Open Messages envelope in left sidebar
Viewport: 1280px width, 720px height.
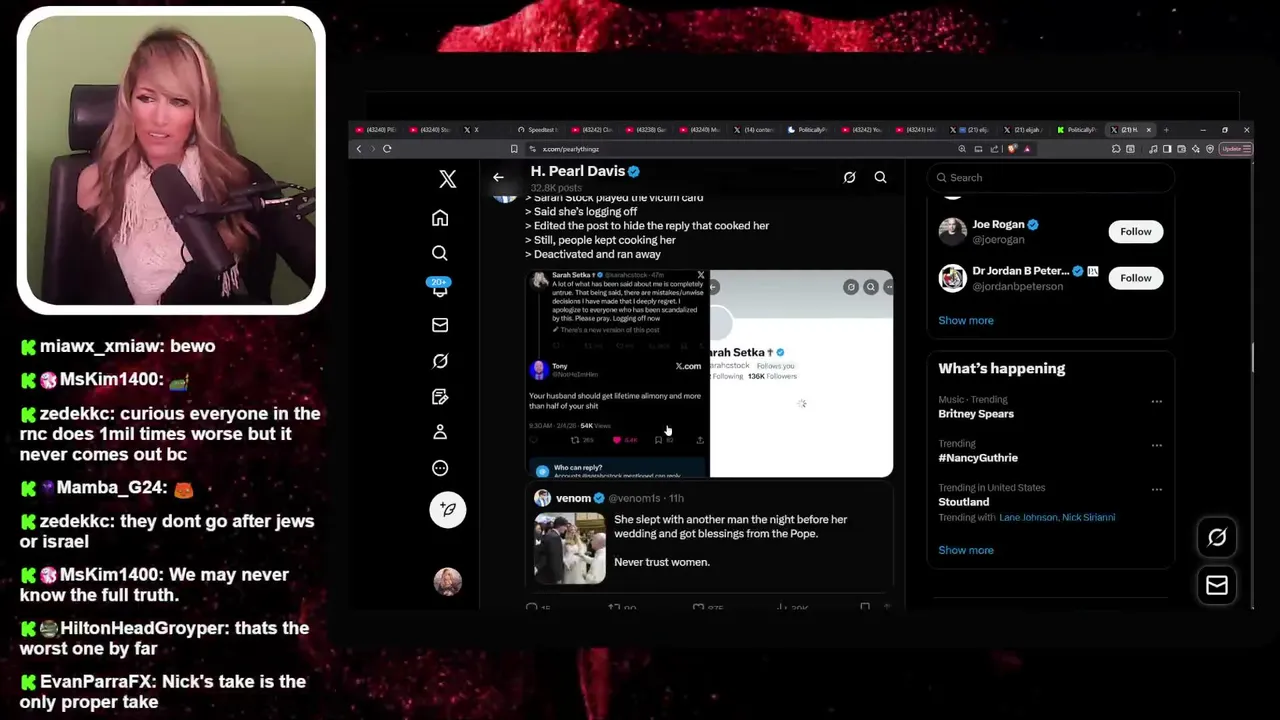point(440,325)
